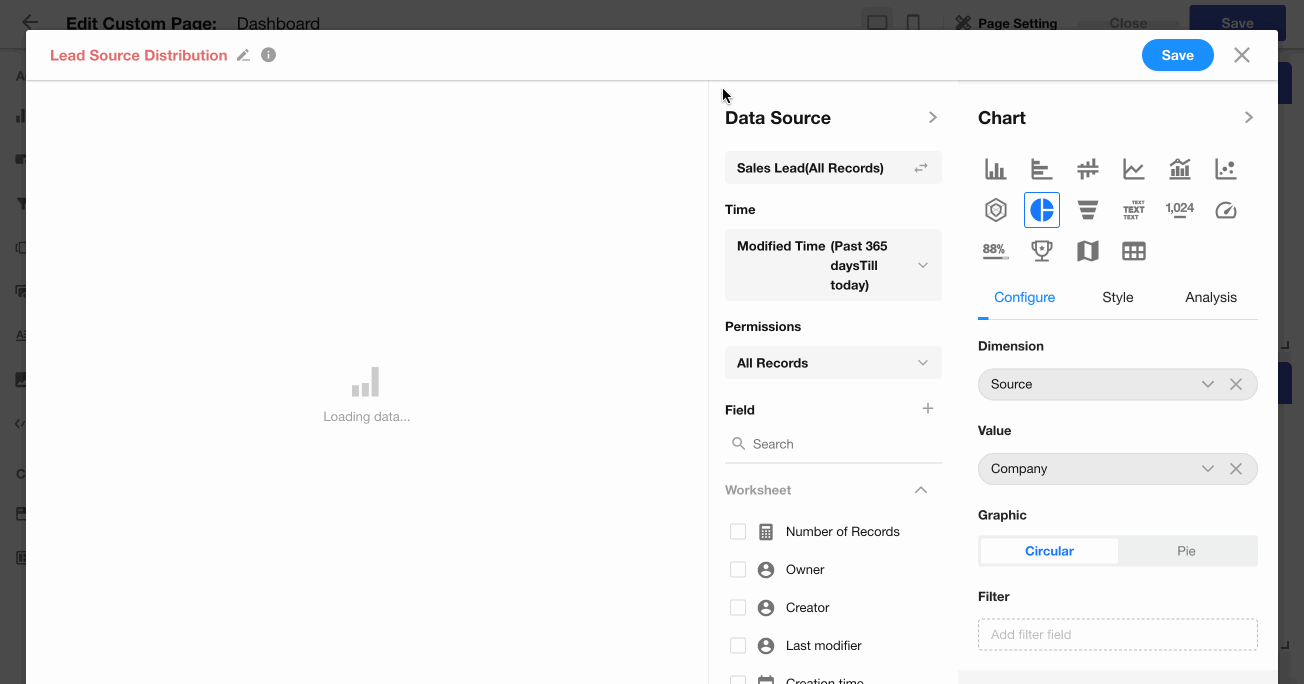Enable the Last modifier field checkbox
Viewport: 1304px width, 684px height.
738,646
